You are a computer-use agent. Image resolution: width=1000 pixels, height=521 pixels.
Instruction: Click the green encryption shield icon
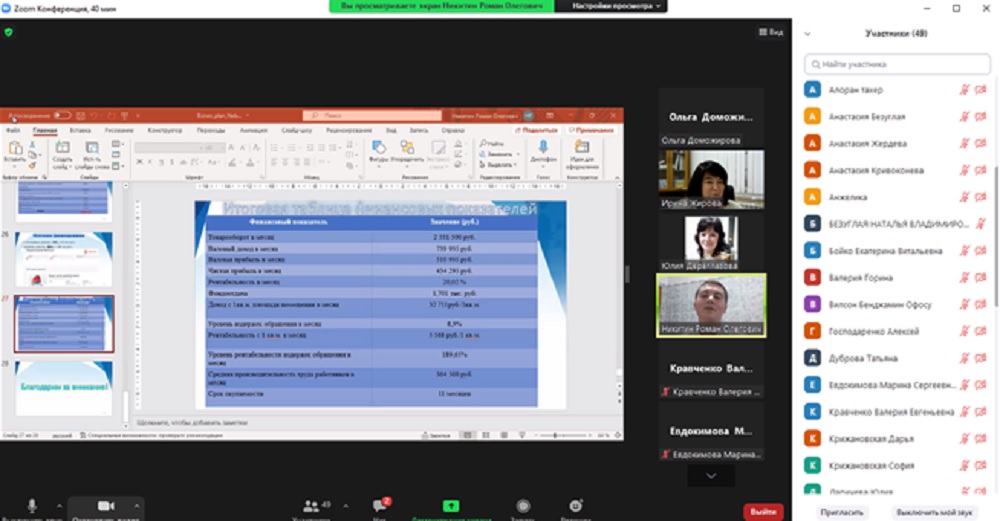(x=9, y=32)
